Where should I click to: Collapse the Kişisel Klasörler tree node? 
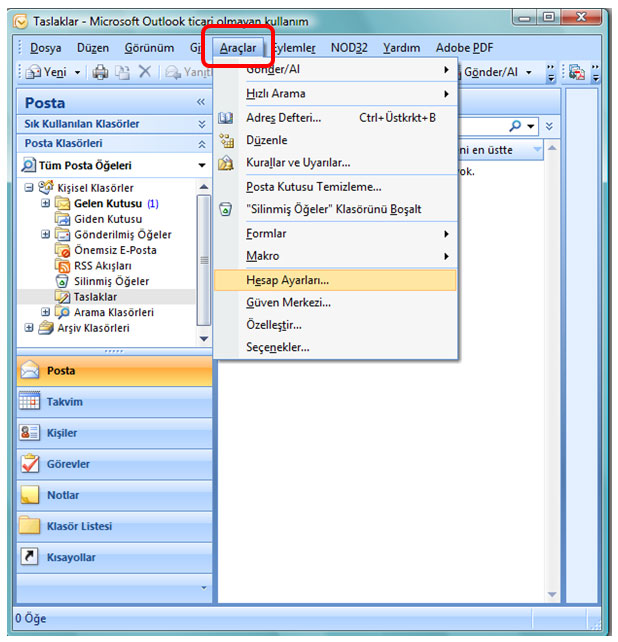point(28,188)
